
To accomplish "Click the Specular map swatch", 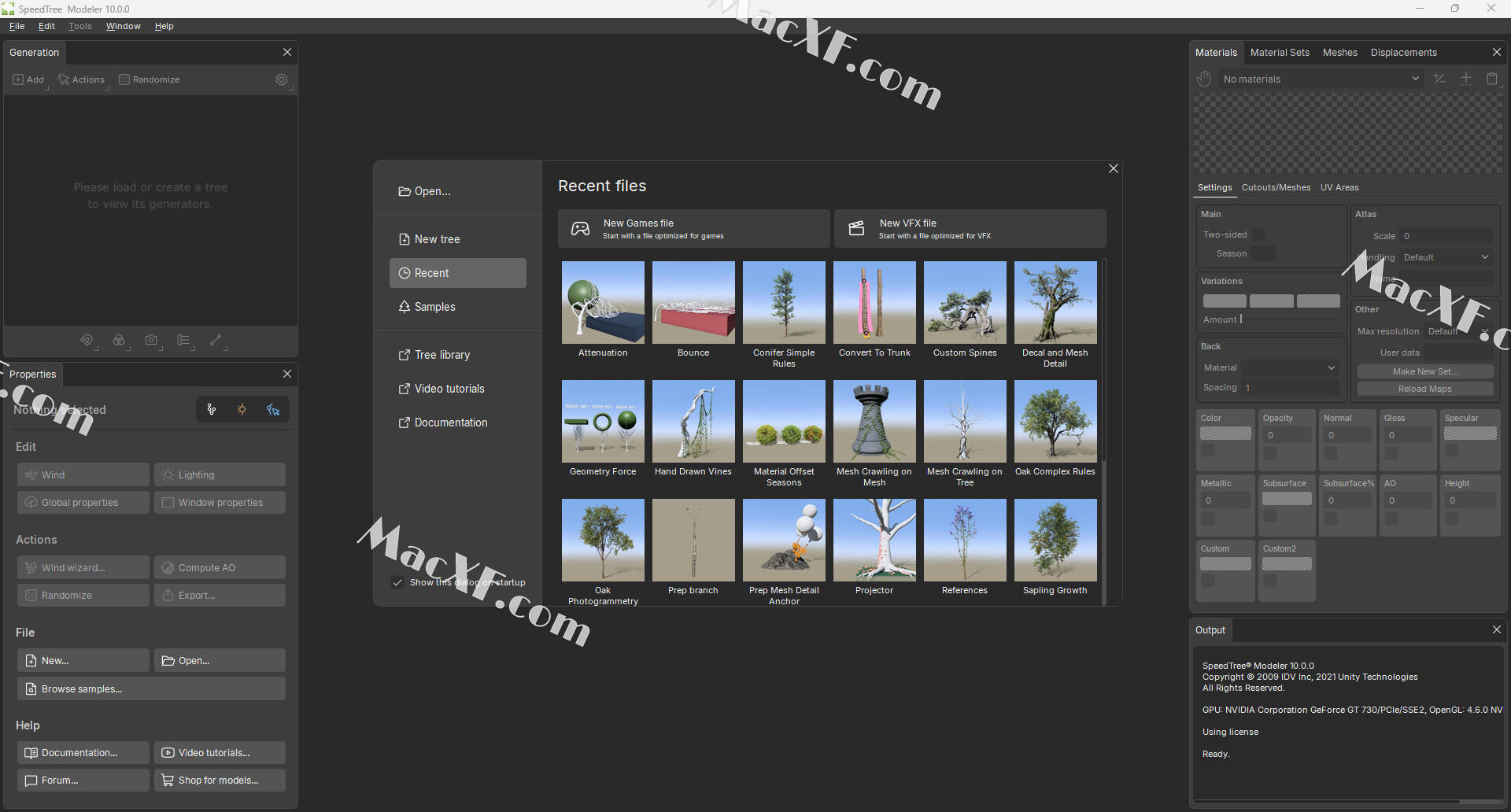I will [x=1470, y=434].
